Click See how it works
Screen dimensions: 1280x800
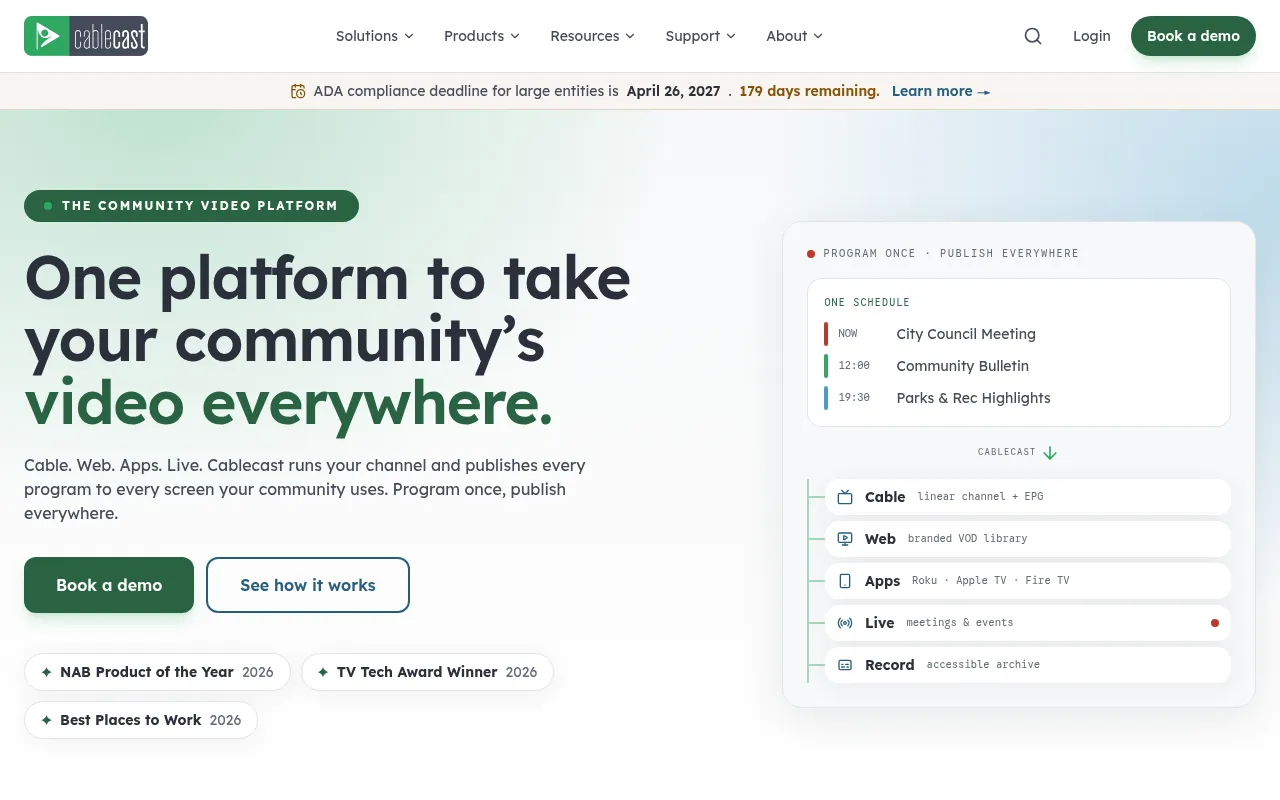click(308, 585)
